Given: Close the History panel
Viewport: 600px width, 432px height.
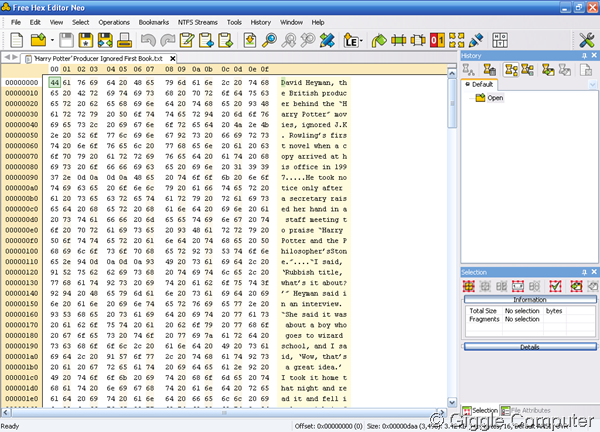Looking at the screenshot, I should click(x=594, y=55).
